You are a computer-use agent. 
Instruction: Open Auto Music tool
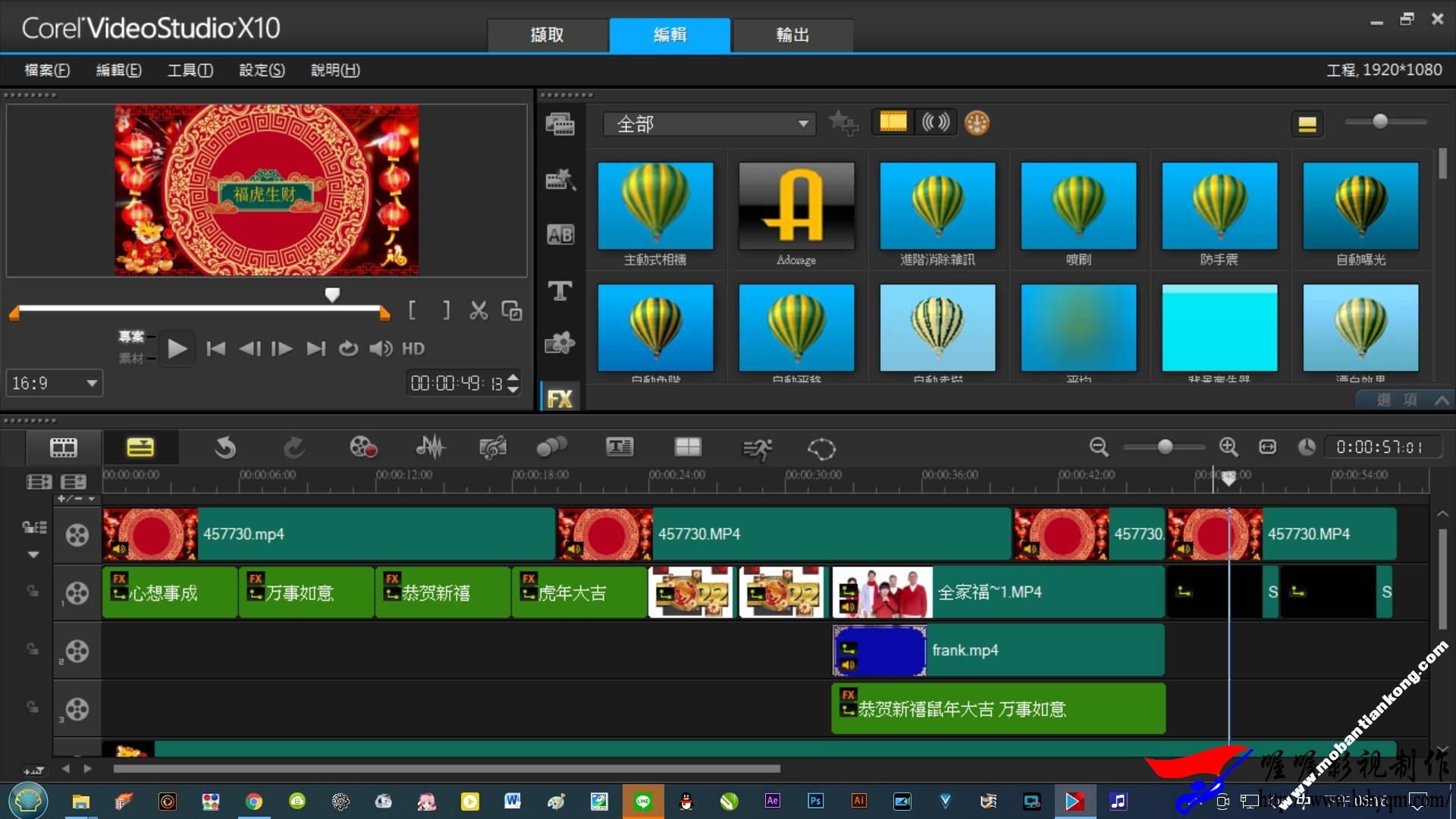492,447
